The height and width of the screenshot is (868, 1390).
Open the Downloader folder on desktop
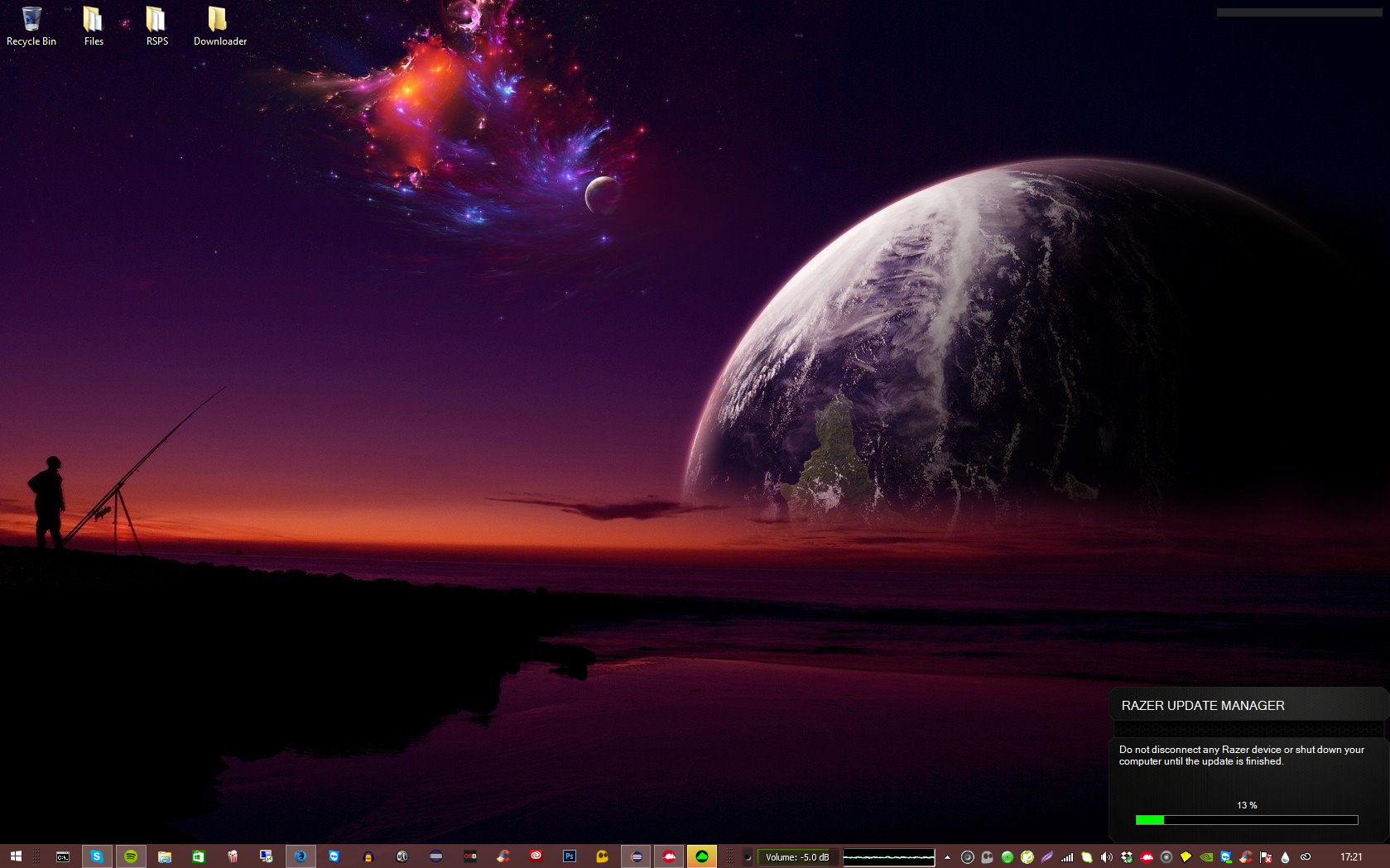(219, 26)
